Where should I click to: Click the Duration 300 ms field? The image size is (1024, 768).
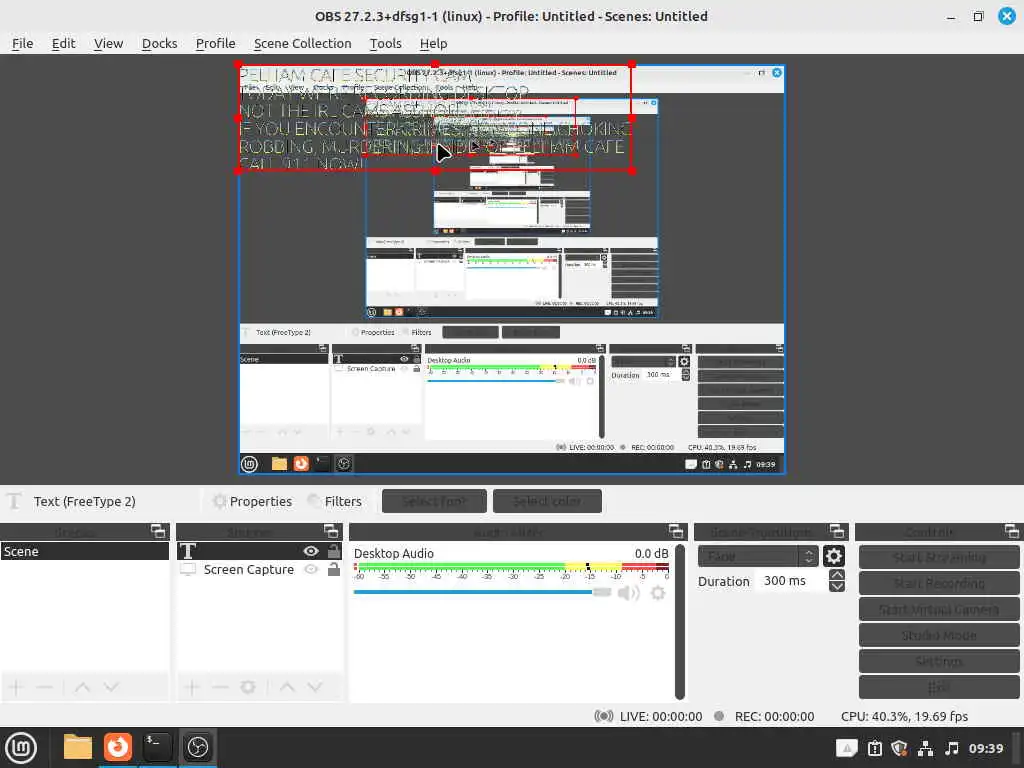[791, 581]
